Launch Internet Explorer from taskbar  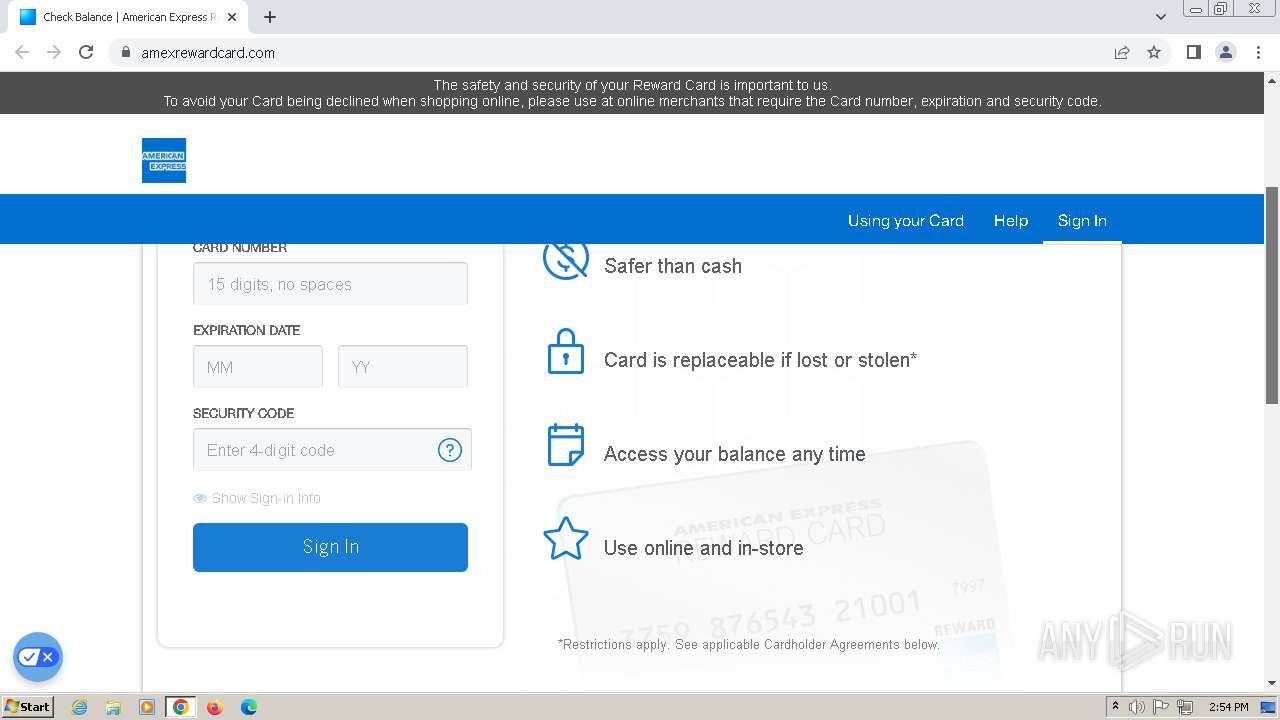coord(79,707)
